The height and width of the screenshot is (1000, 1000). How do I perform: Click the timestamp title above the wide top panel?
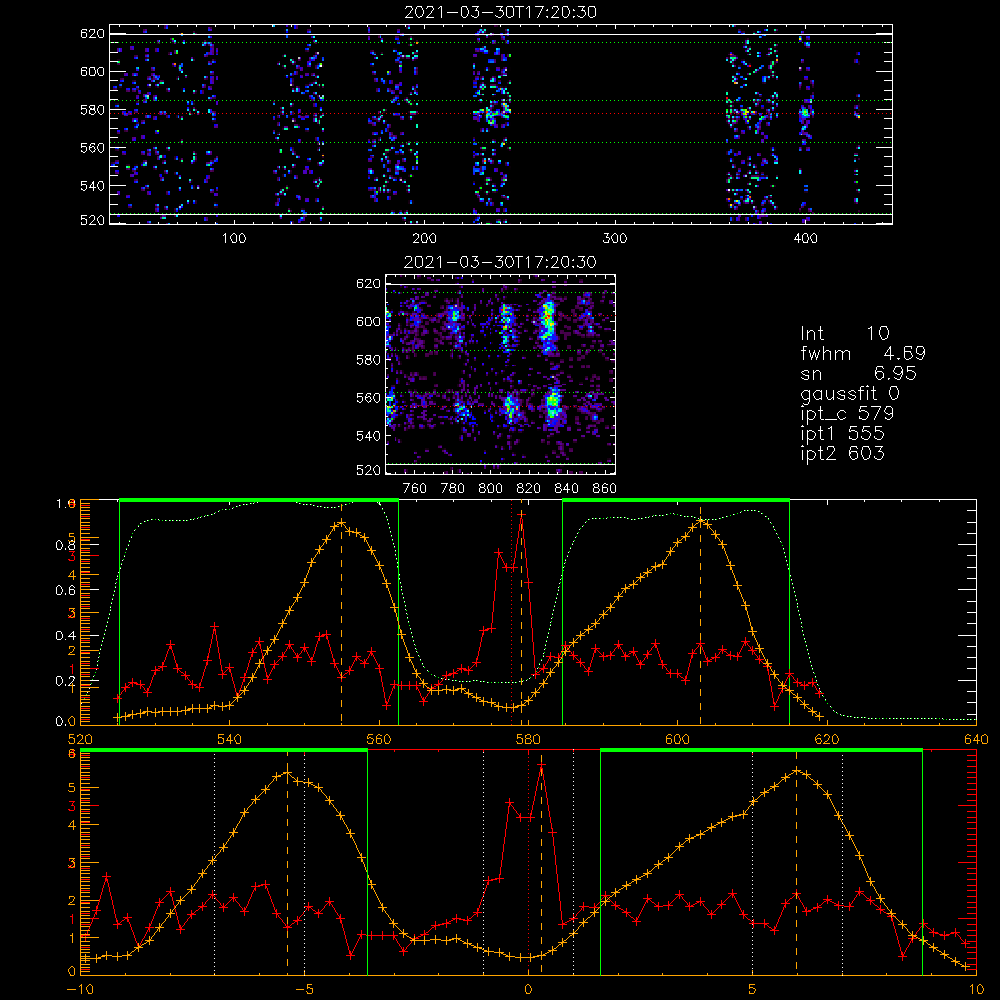tap(500, 11)
